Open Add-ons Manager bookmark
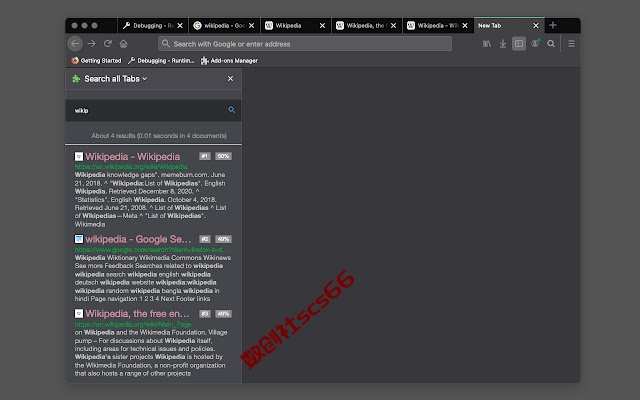 pyautogui.click(x=229, y=60)
